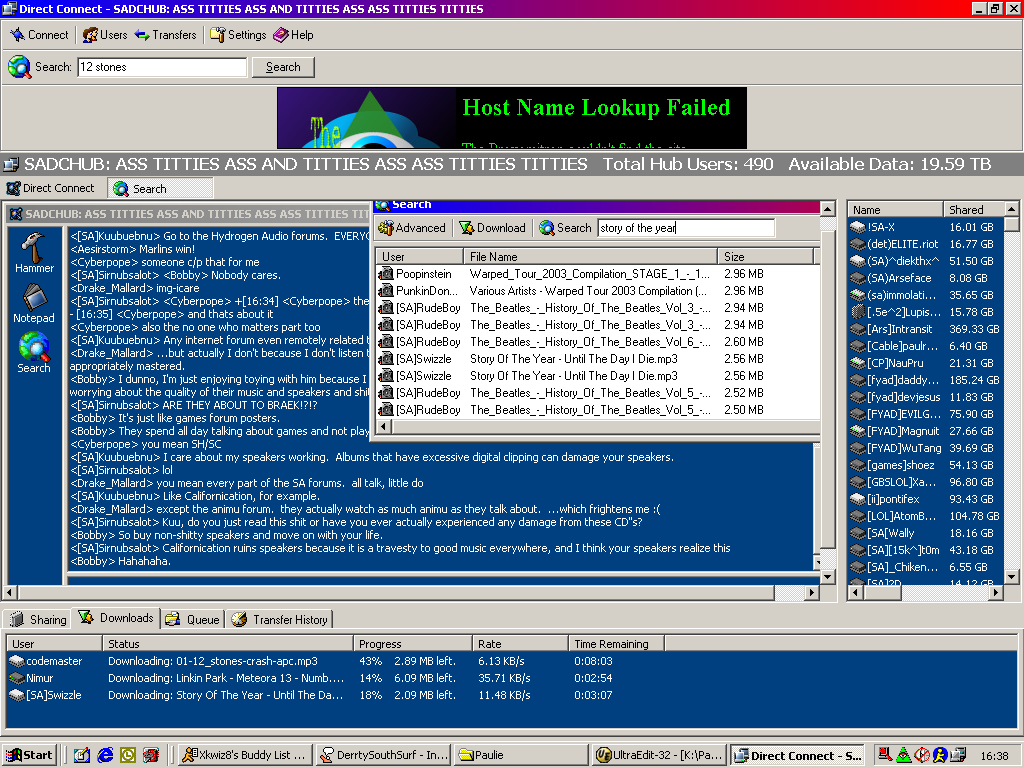Open the Users toolbar button
This screenshot has width=1024, height=768.
[104, 35]
